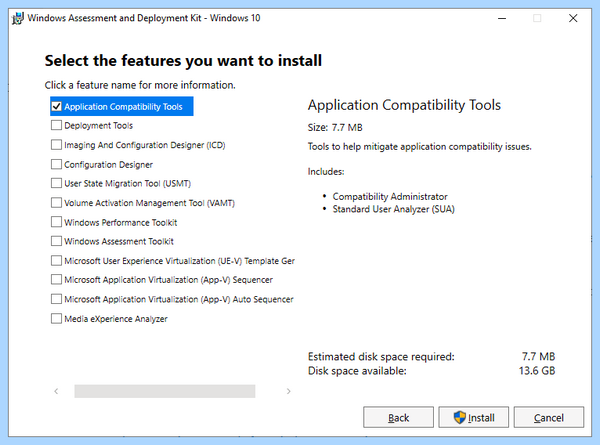600x445 pixels.
Task: Tick the Configuration Designer checkbox
Action: 56,164
